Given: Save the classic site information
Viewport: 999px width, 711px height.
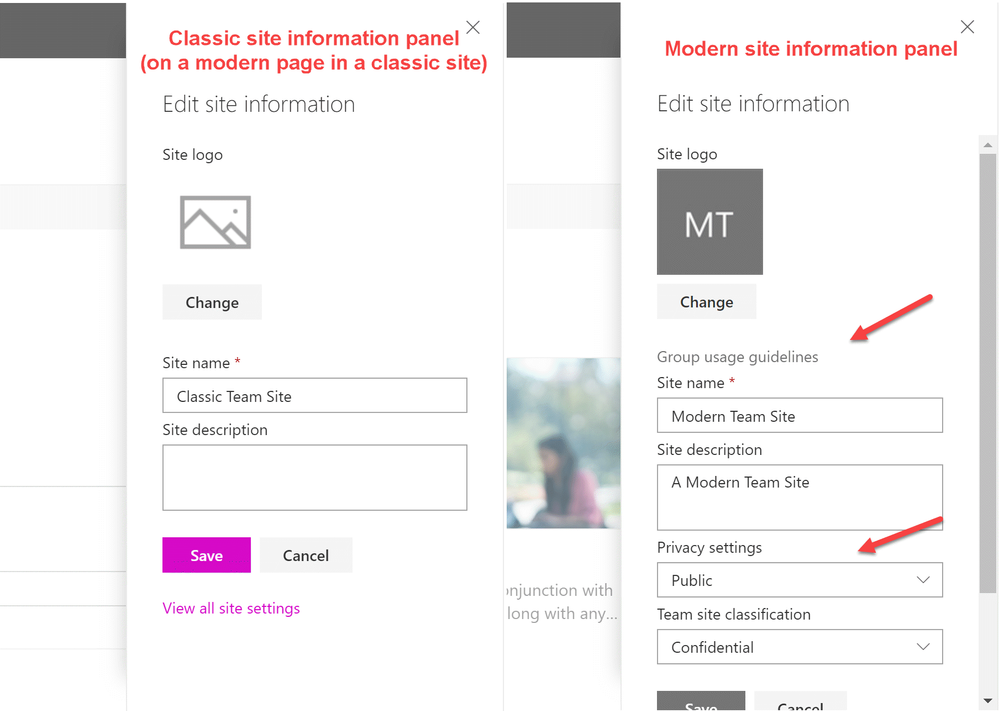Looking at the screenshot, I should tap(206, 555).
